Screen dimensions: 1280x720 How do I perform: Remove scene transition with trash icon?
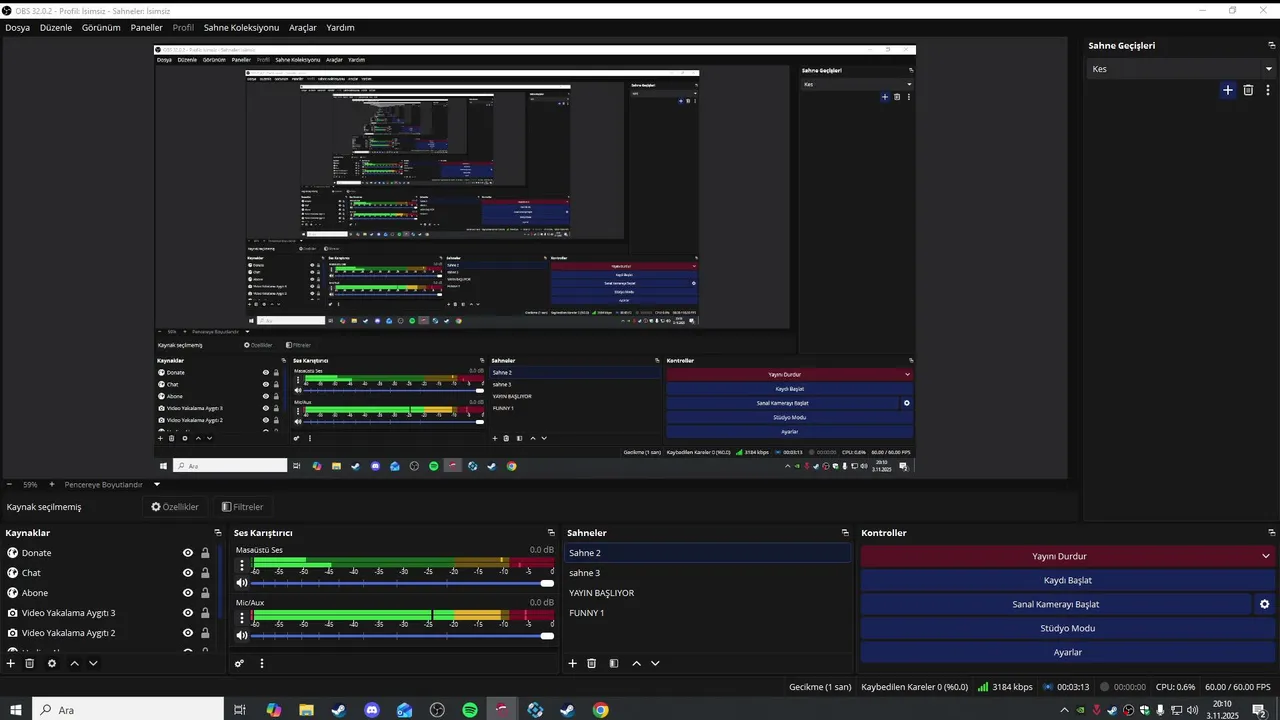point(1248,90)
